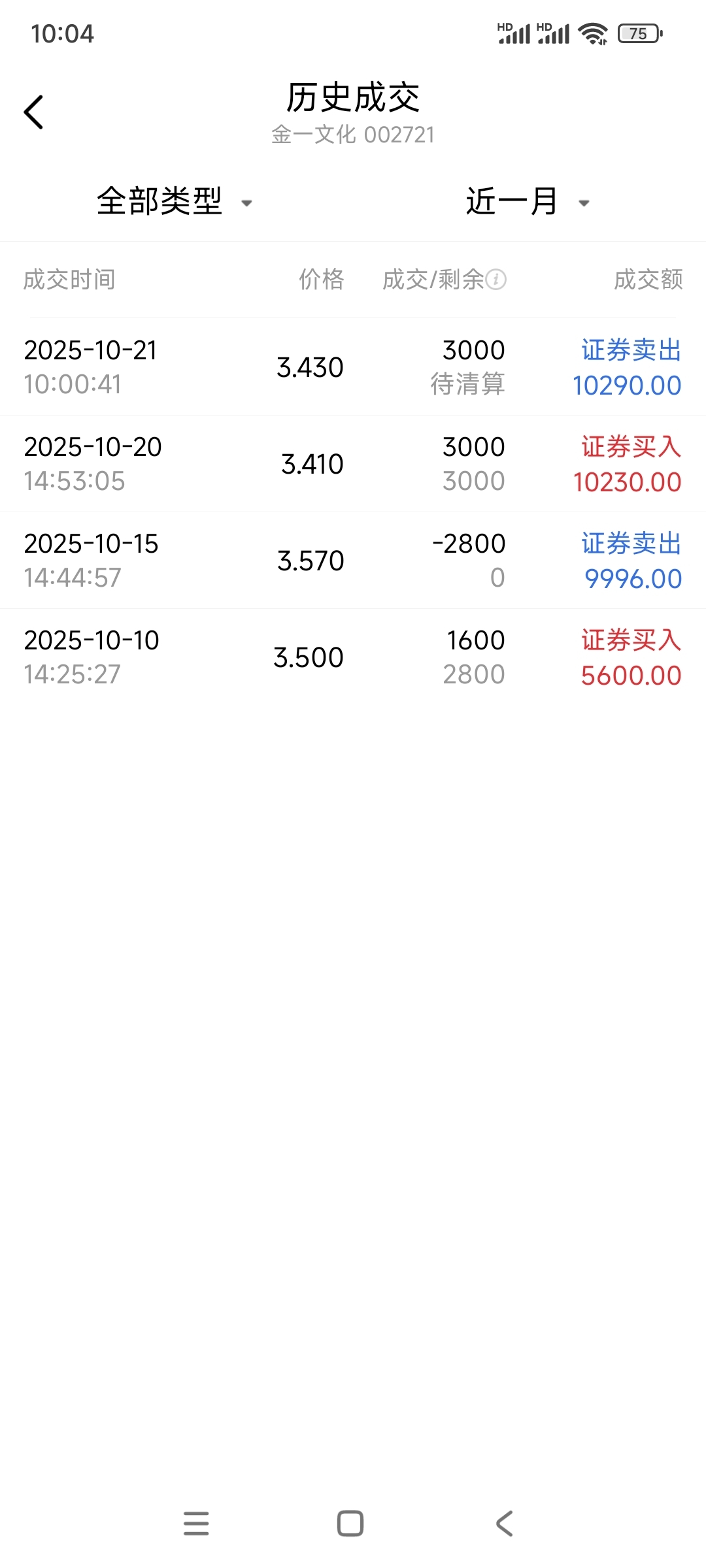Open the 全部类型 filter dropdown
The image size is (706, 1568).
(160, 201)
